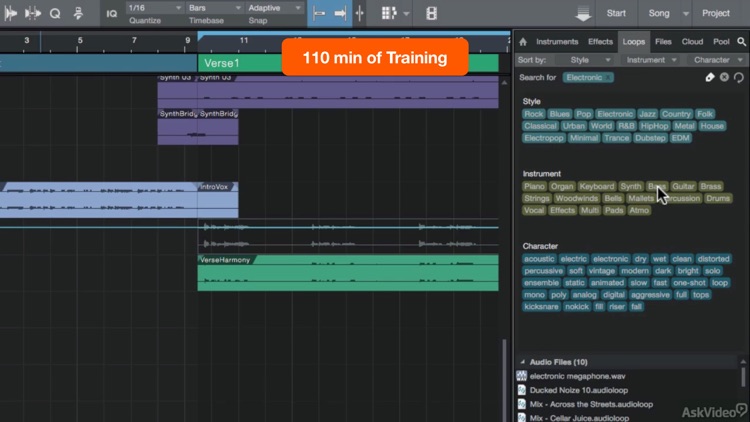Open the Instrument sort dropdown
This screenshot has width=750, height=422.
pyautogui.click(x=650, y=60)
